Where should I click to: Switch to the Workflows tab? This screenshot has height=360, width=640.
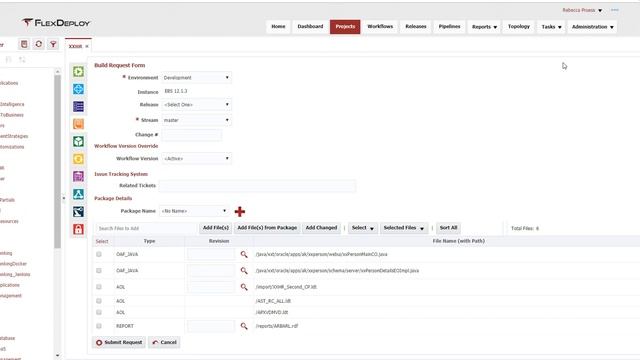(x=380, y=27)
